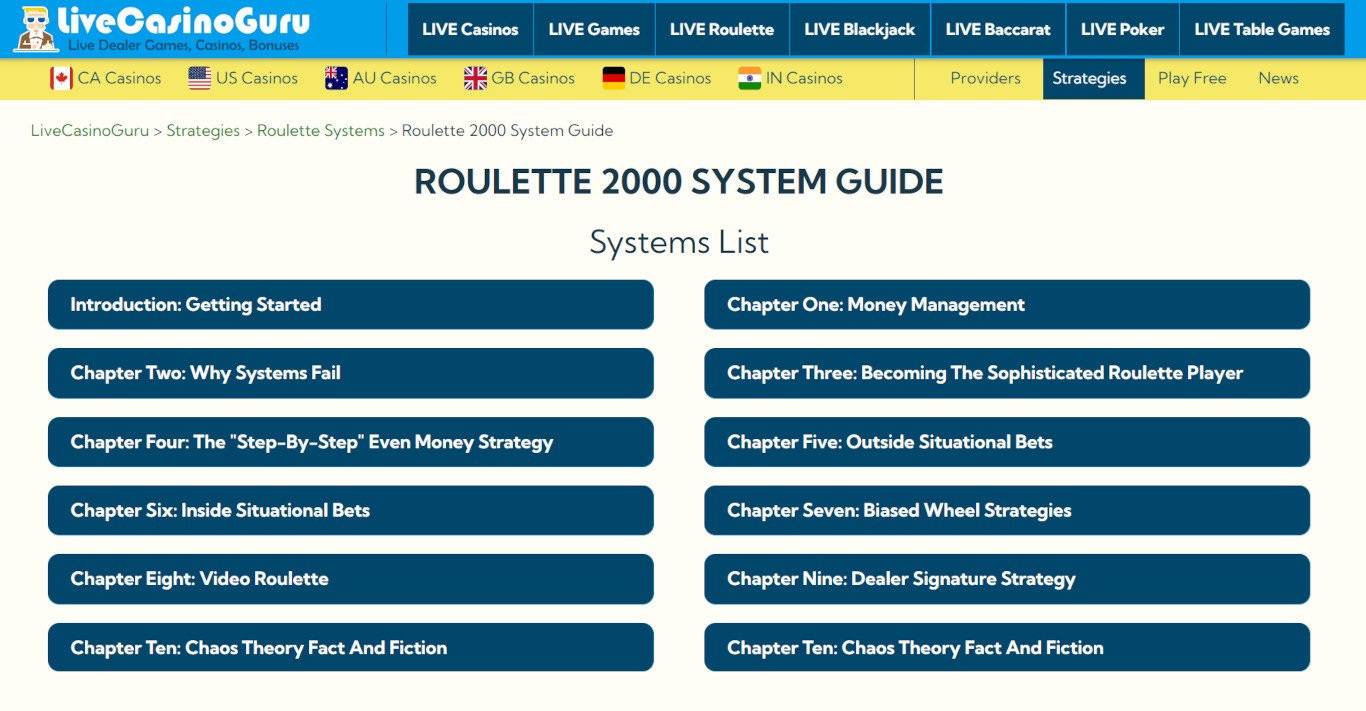Open Chapter Eight: Video Roulette
The image size is (1366, 711).
[x=351, y=579]
